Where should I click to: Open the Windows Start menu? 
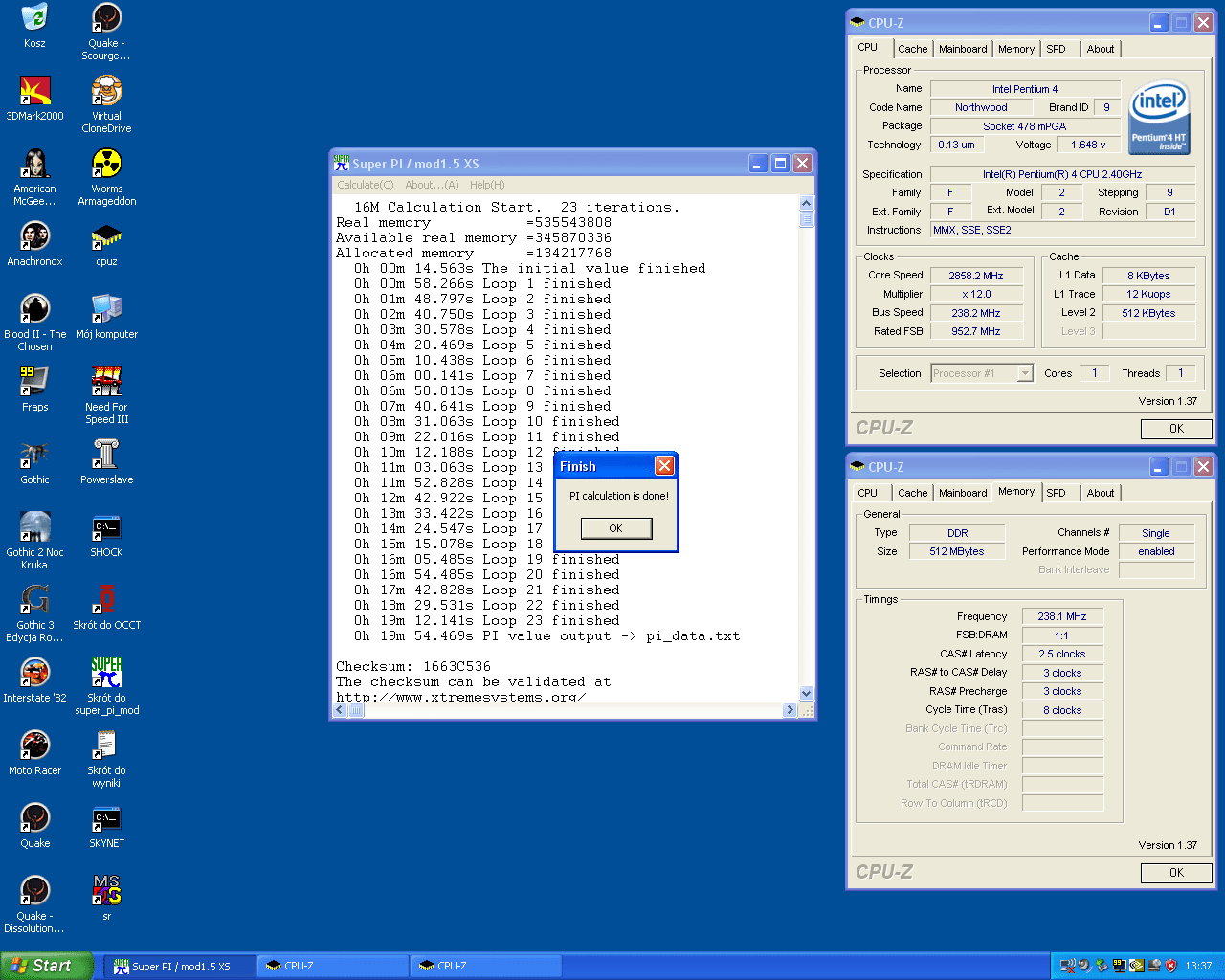pos(47,966)
